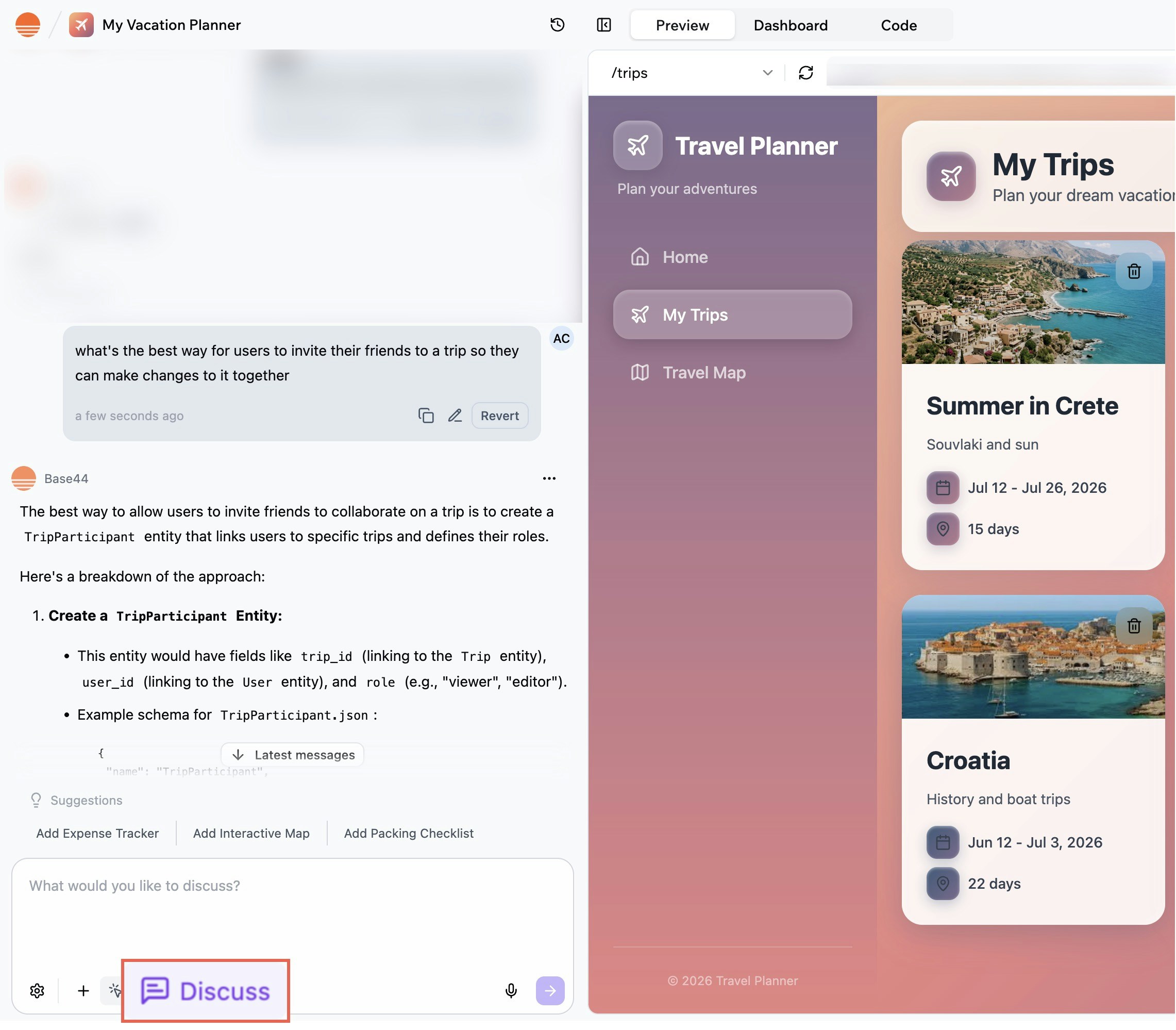Choose Add Expense Tracker suggestion
The image size is (1176, 1030).
tap(97, 833)
